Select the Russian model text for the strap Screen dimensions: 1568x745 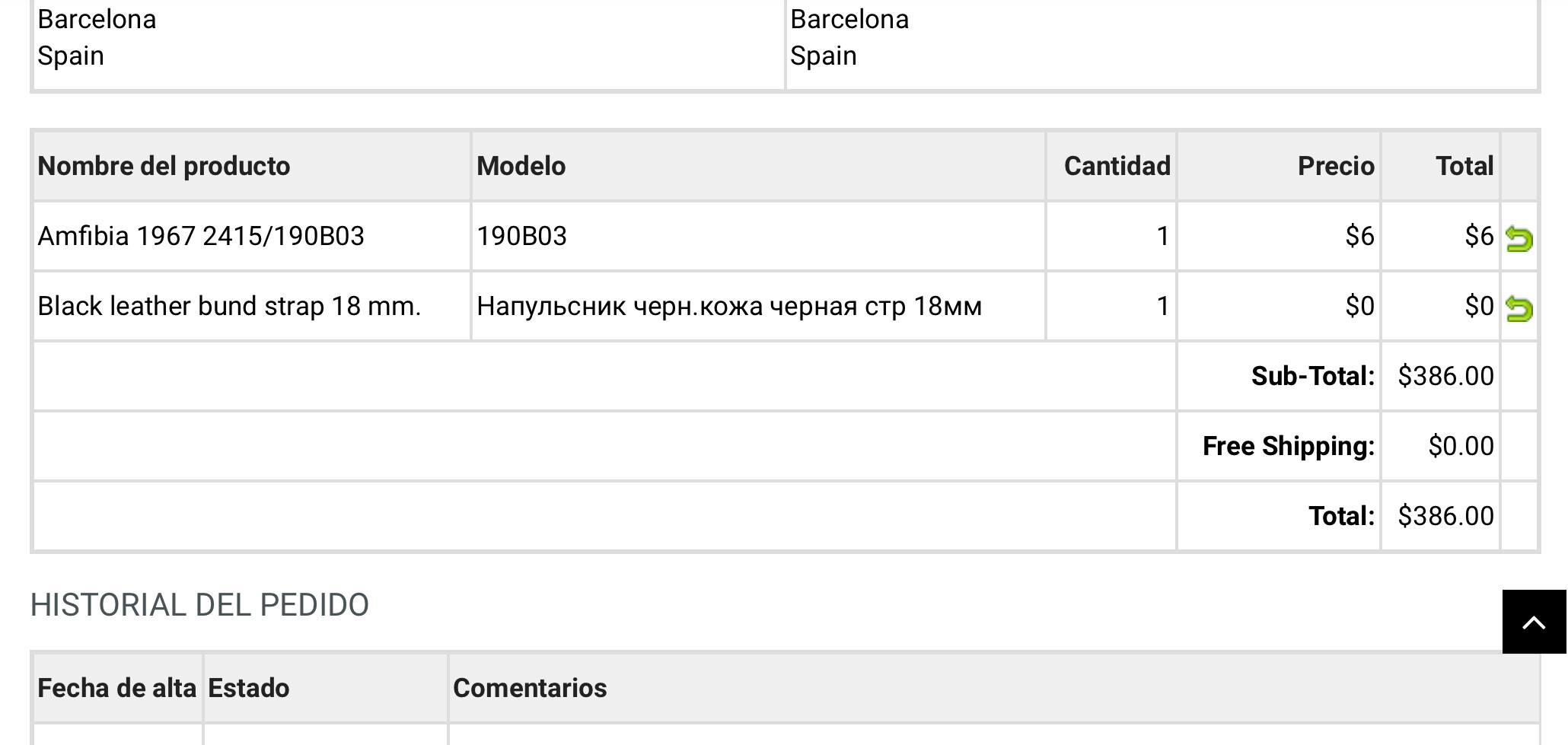(729, 307)
